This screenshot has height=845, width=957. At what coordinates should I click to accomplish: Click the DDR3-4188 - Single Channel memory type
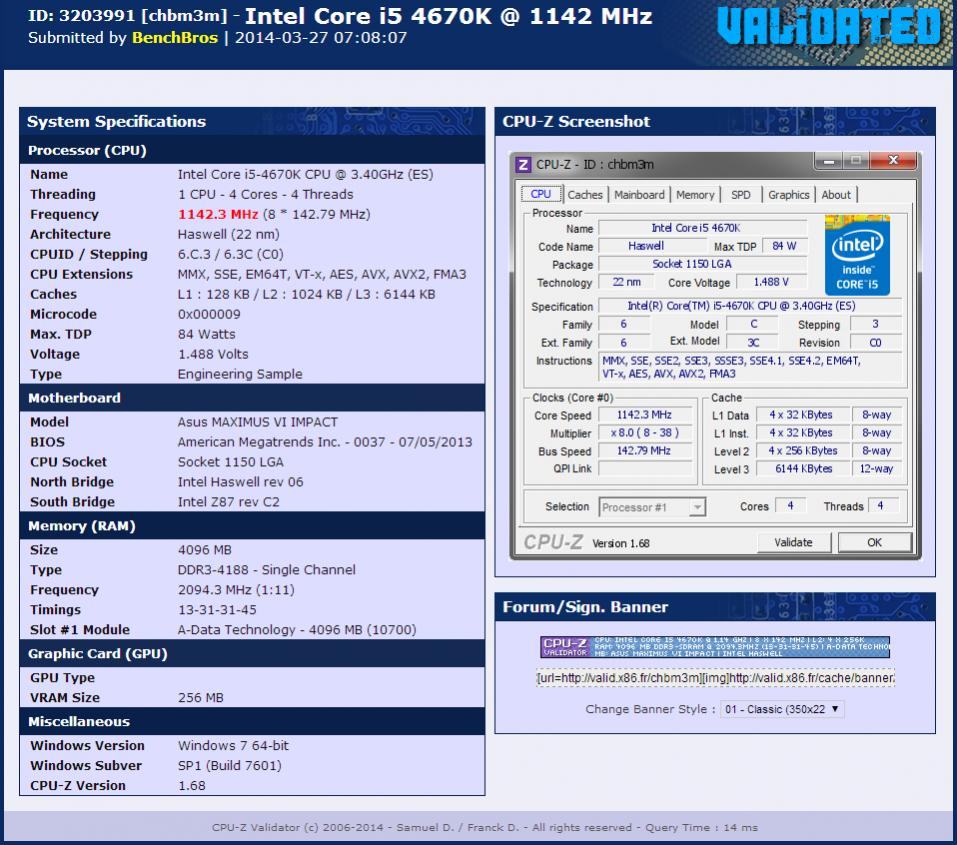[267, 570]
